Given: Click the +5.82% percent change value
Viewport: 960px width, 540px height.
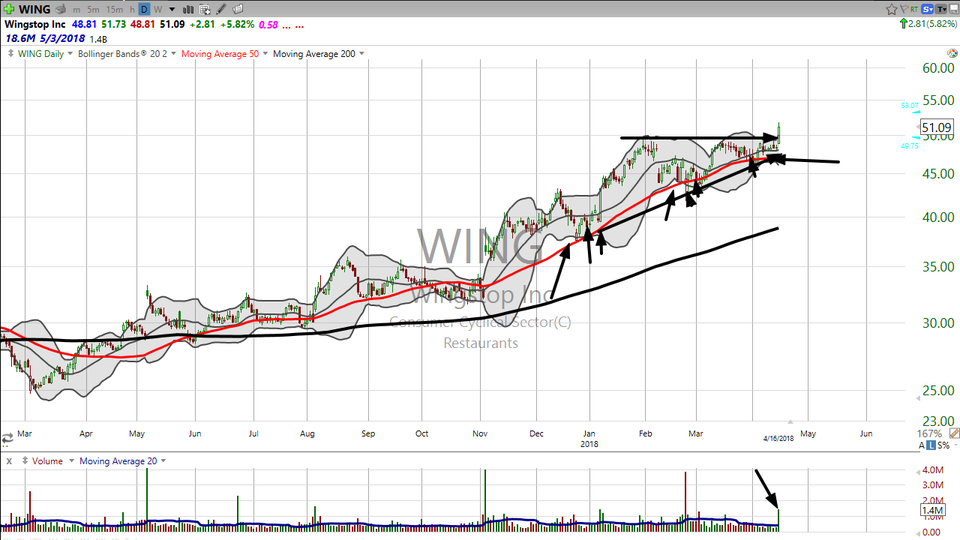Looking at the screenshot, I should 237,24.
